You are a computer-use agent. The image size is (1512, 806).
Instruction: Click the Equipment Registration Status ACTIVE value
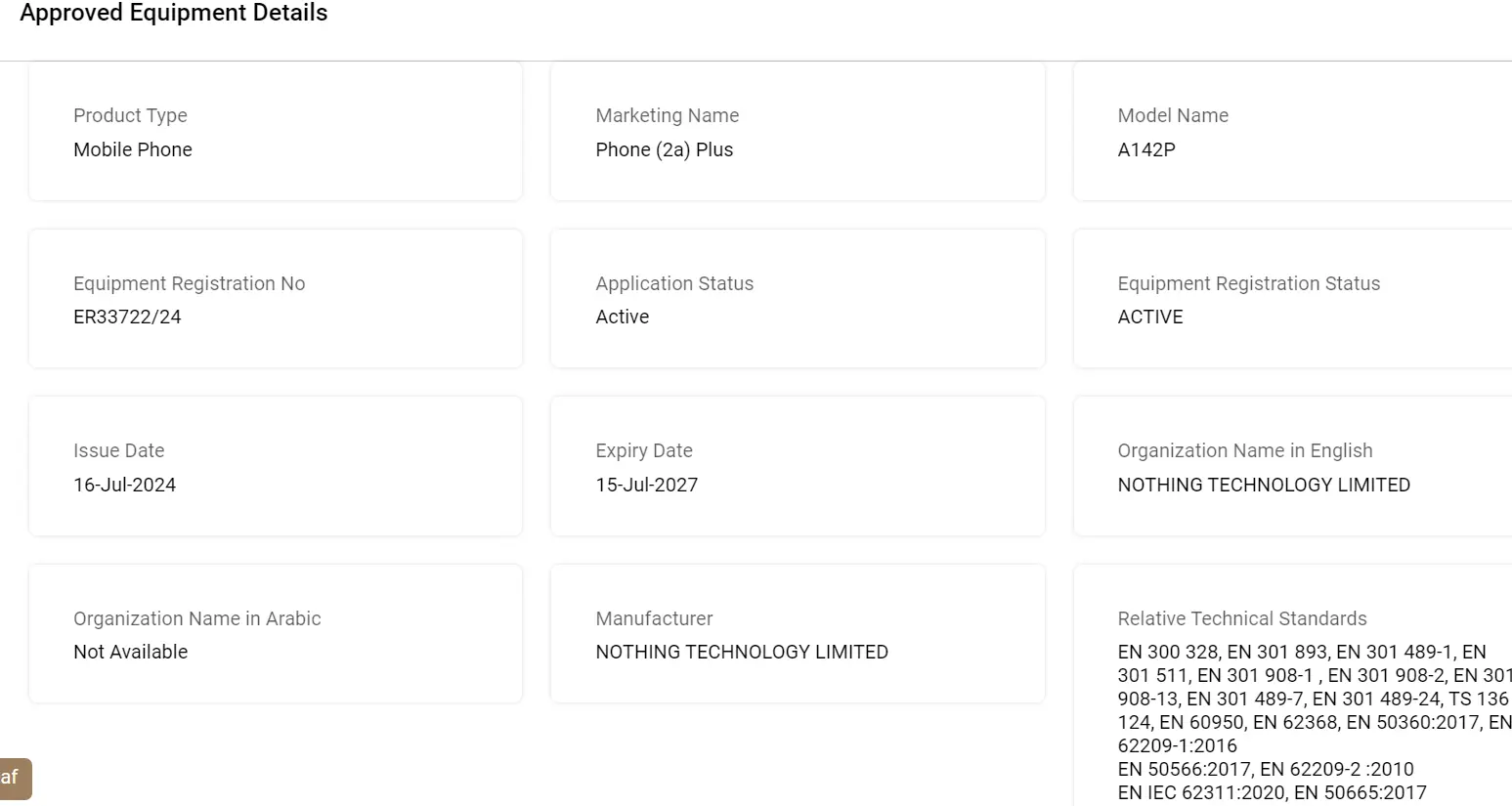[x=1149, y=317]
